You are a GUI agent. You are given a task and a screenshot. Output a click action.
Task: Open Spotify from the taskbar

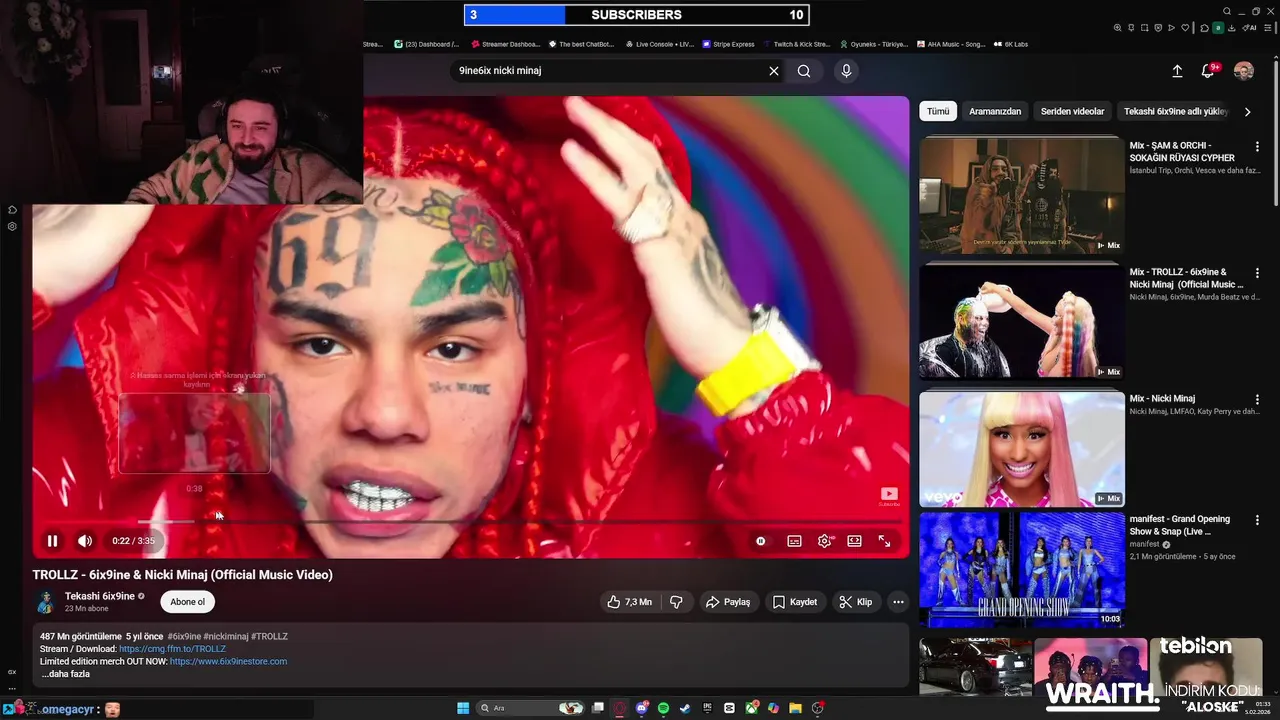(663, 708)
